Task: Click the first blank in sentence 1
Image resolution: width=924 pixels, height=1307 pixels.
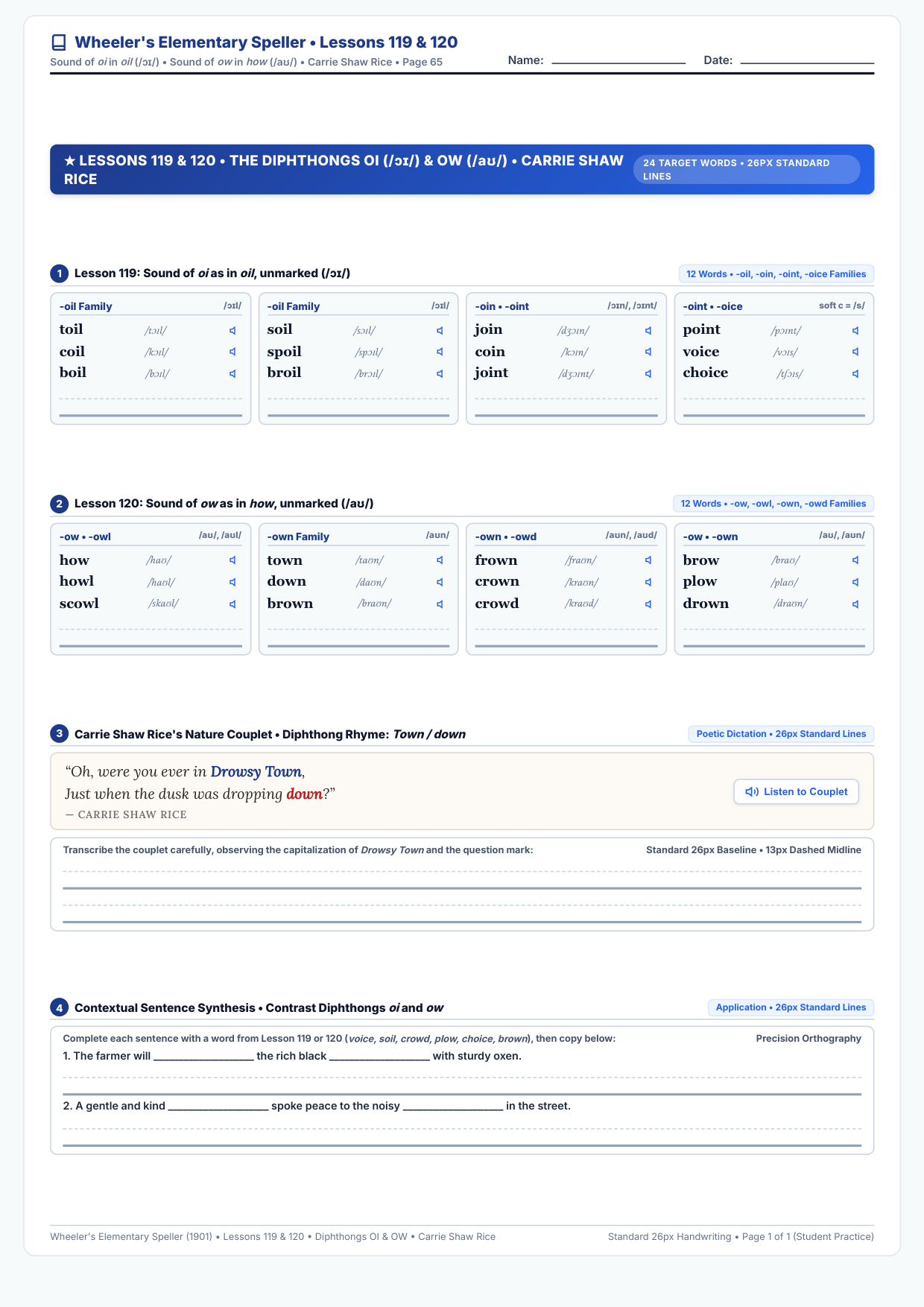Action: pyautogui.click(x=203, y=1057)
